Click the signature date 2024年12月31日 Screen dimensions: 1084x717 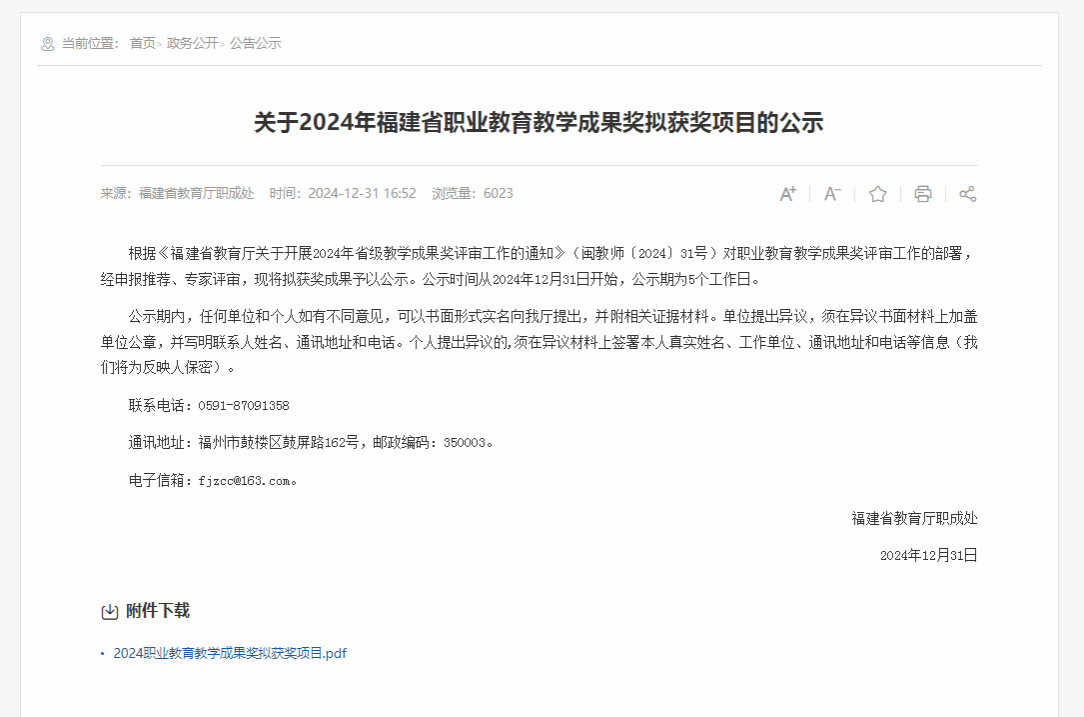(x=928, y=555)
